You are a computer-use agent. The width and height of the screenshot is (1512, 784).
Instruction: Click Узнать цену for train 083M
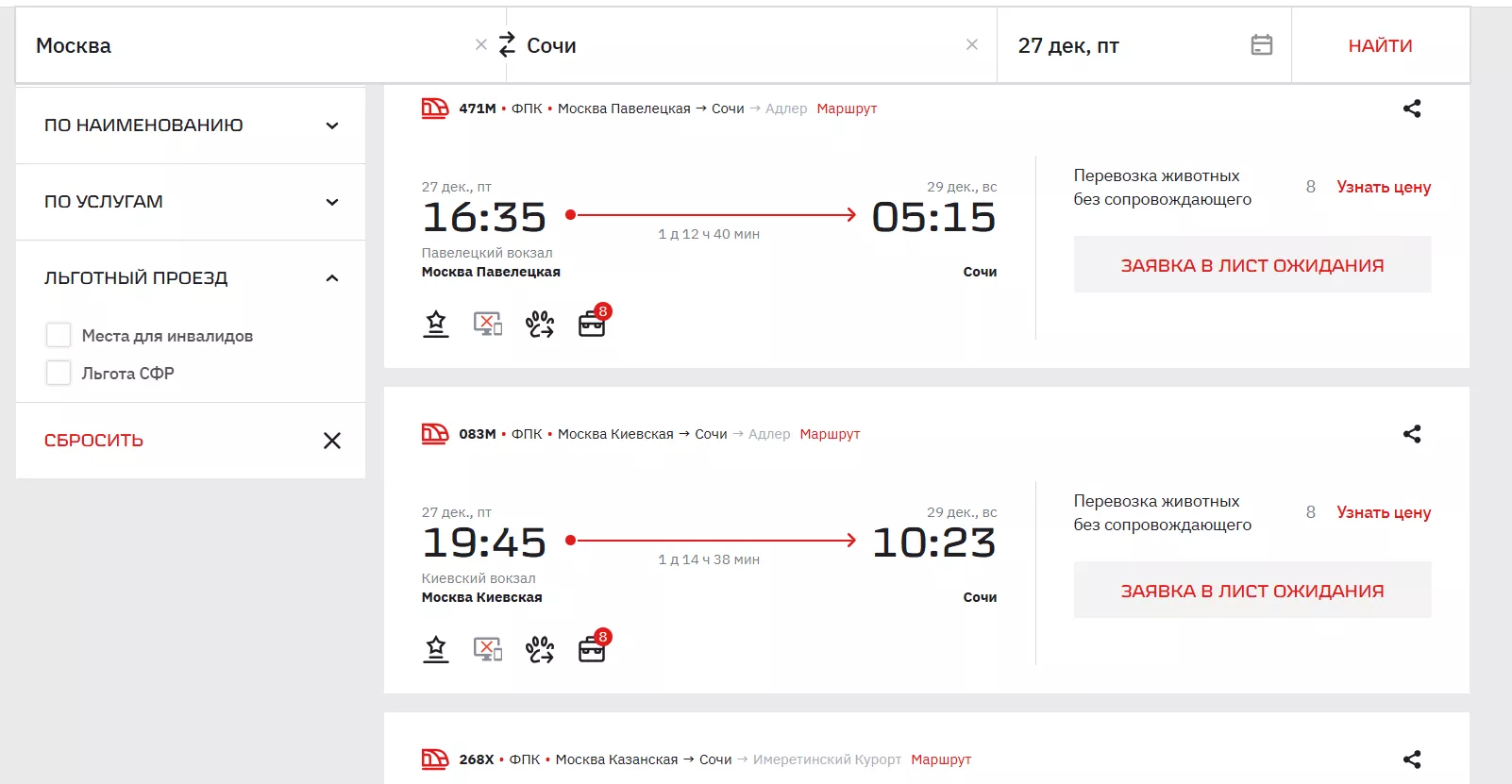[x=1383, y=512]
